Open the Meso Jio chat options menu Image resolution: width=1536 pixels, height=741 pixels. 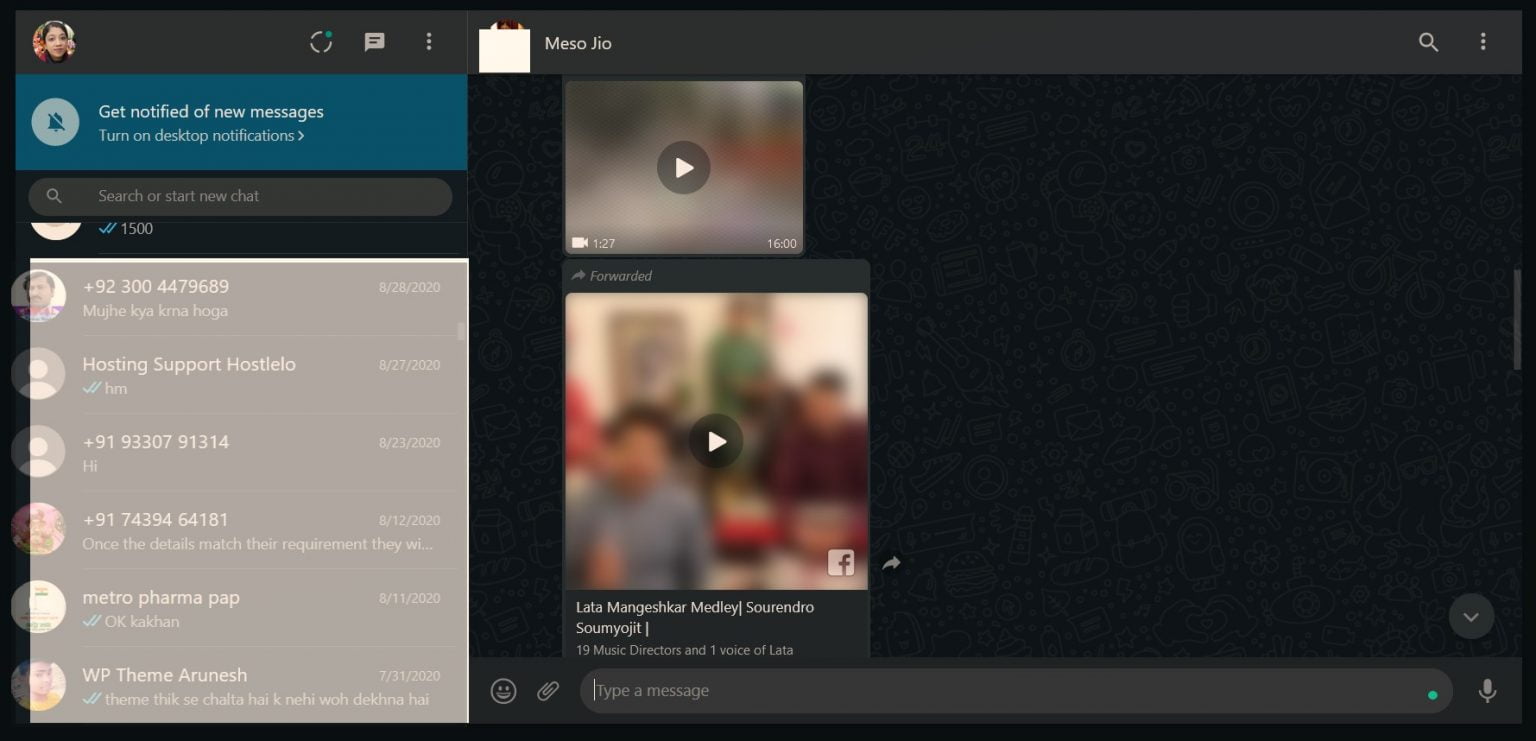point(1483,43)
